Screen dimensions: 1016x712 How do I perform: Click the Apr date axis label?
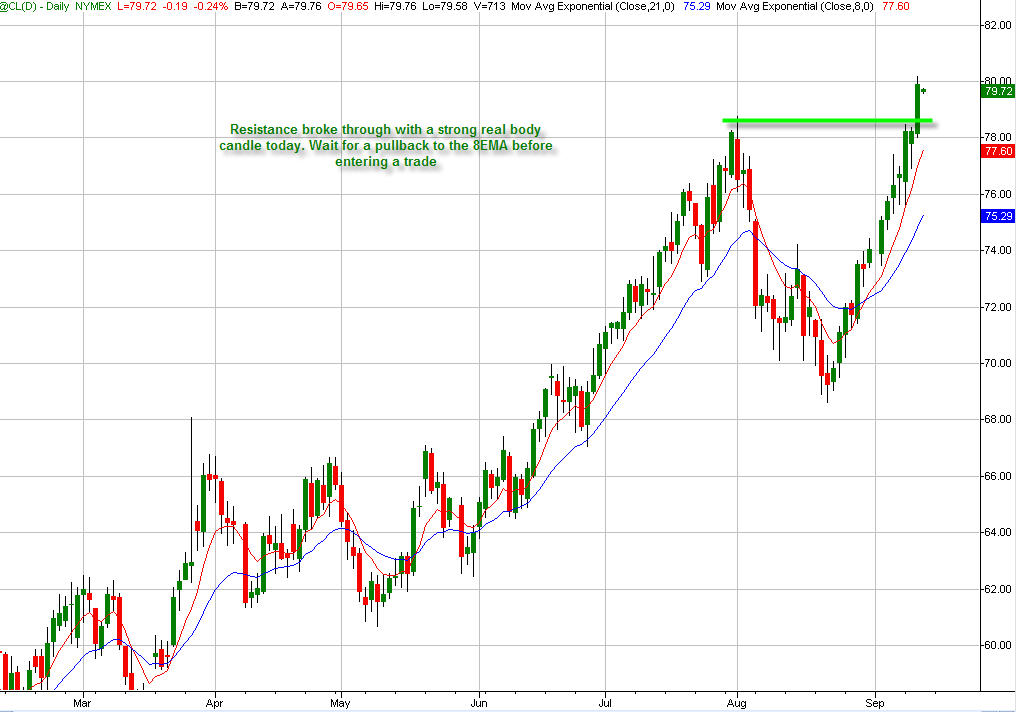(x=214, y=703)
